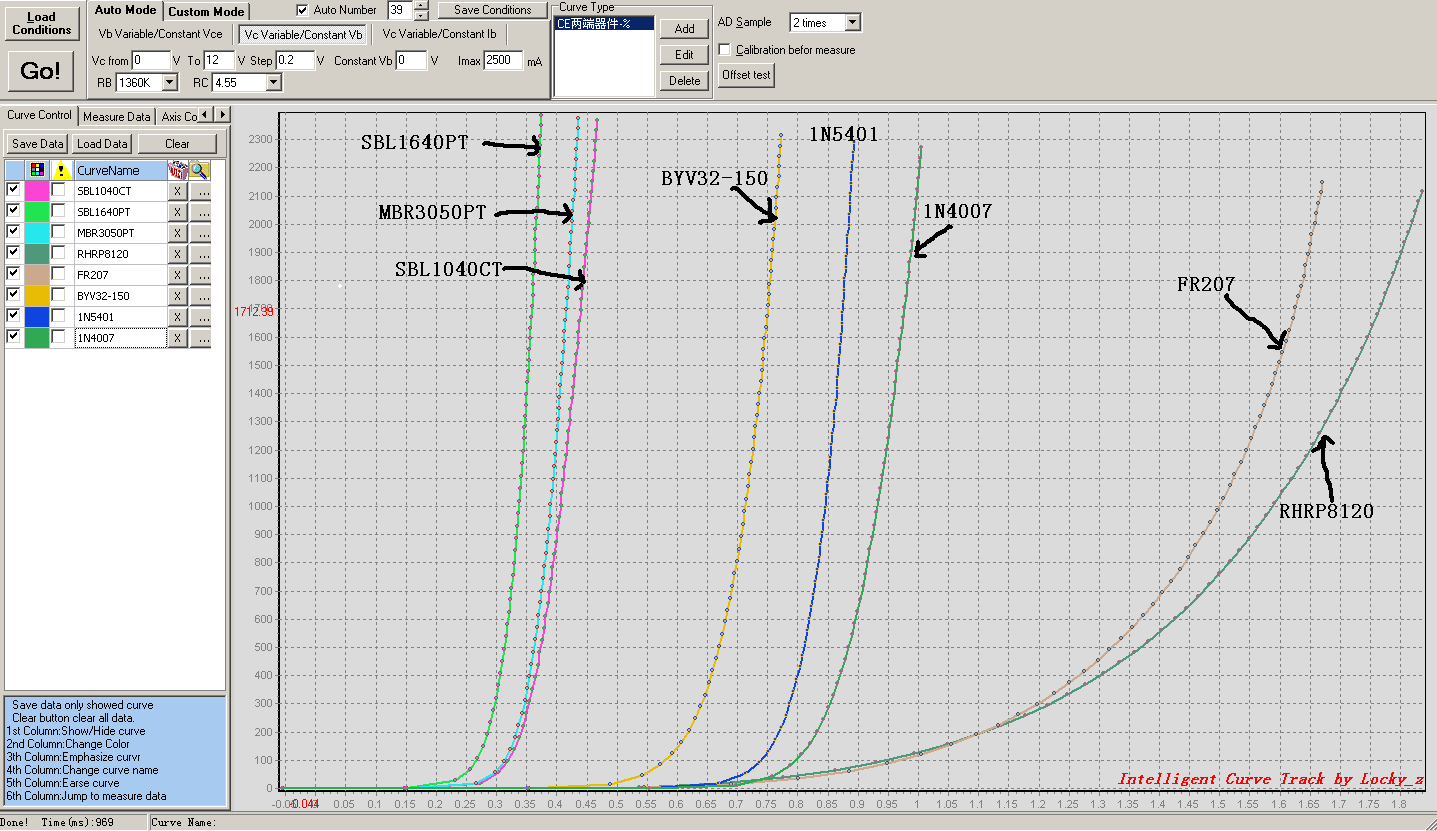Hide the SBL1040CT curve via show checkbox

14,189
